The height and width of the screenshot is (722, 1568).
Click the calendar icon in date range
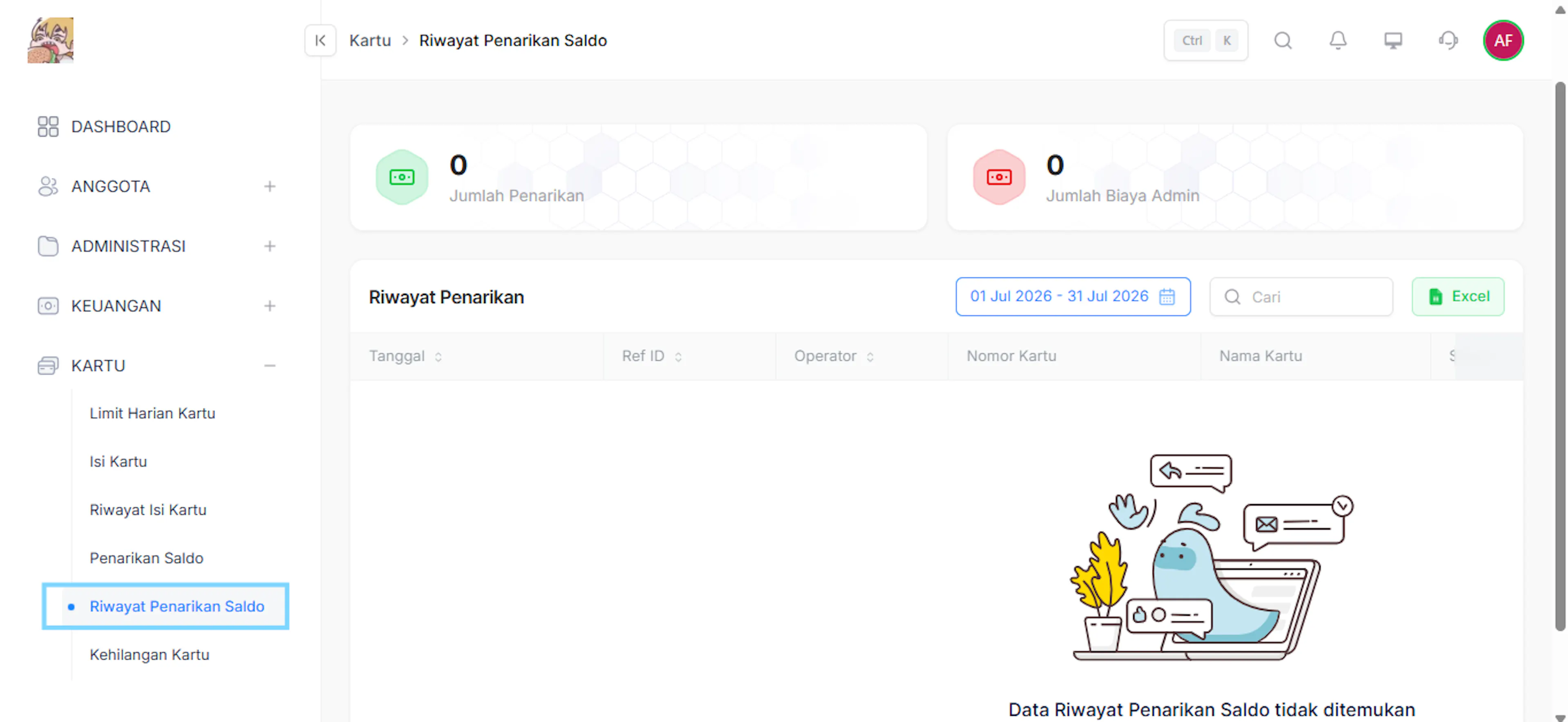pyautogui.click(x=1167, y=297)
